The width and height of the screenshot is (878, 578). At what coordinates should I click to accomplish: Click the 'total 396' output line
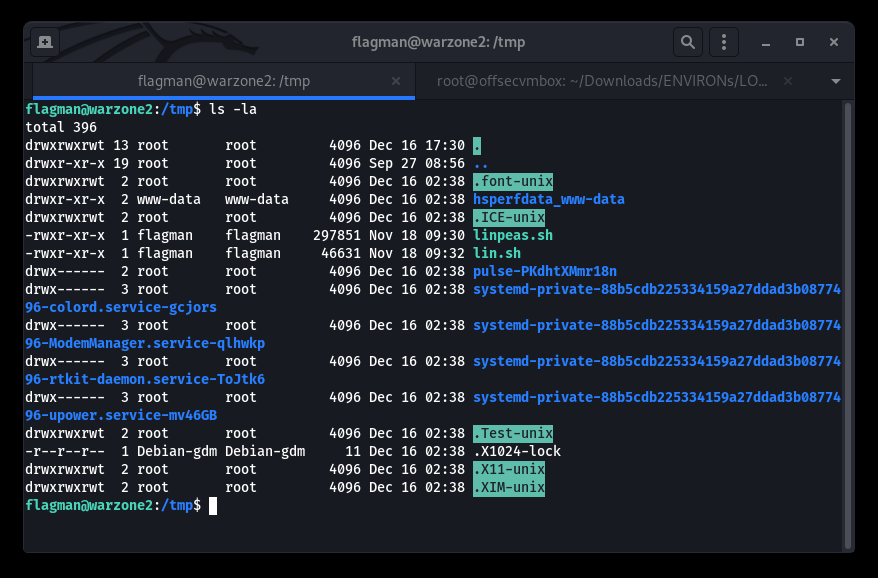tap(61, 128)
